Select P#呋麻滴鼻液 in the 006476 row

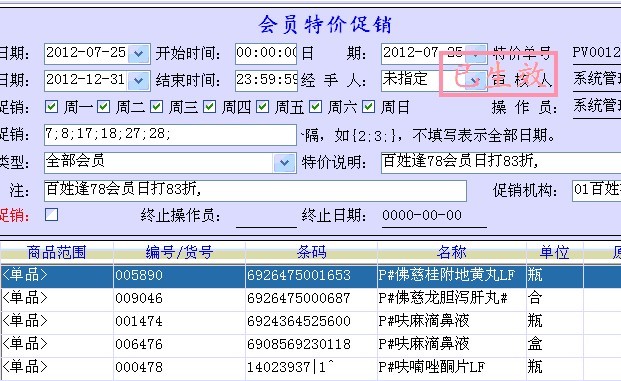[x=424, y=344]
